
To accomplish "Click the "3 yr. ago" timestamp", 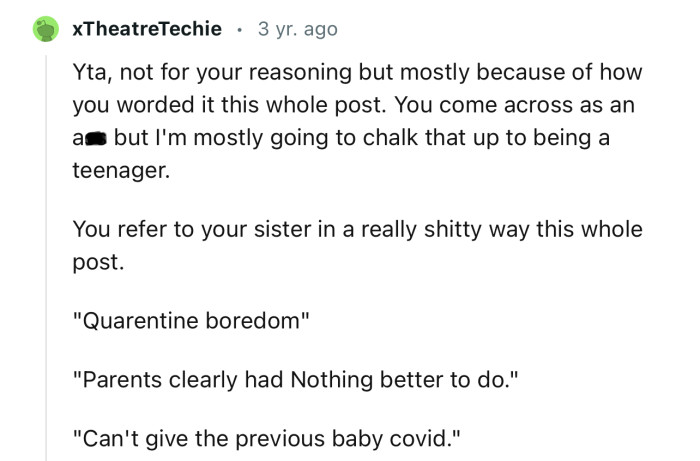I will [298, 29].
